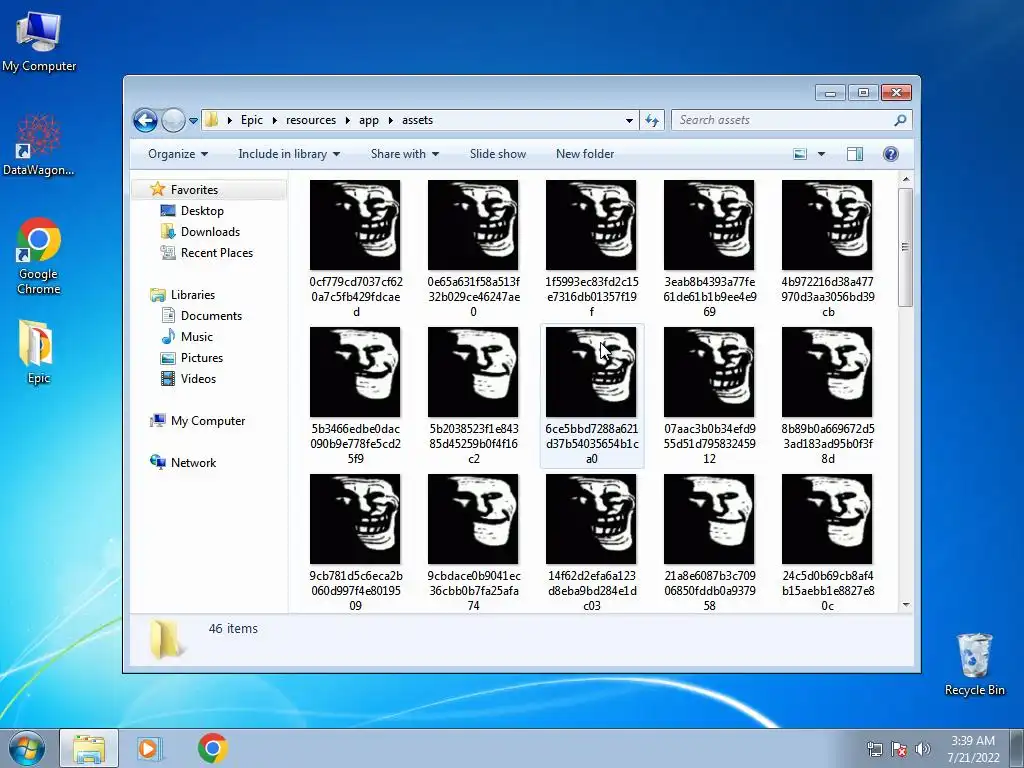
Task: Open the Music library
Action: [x=196, y=337]
